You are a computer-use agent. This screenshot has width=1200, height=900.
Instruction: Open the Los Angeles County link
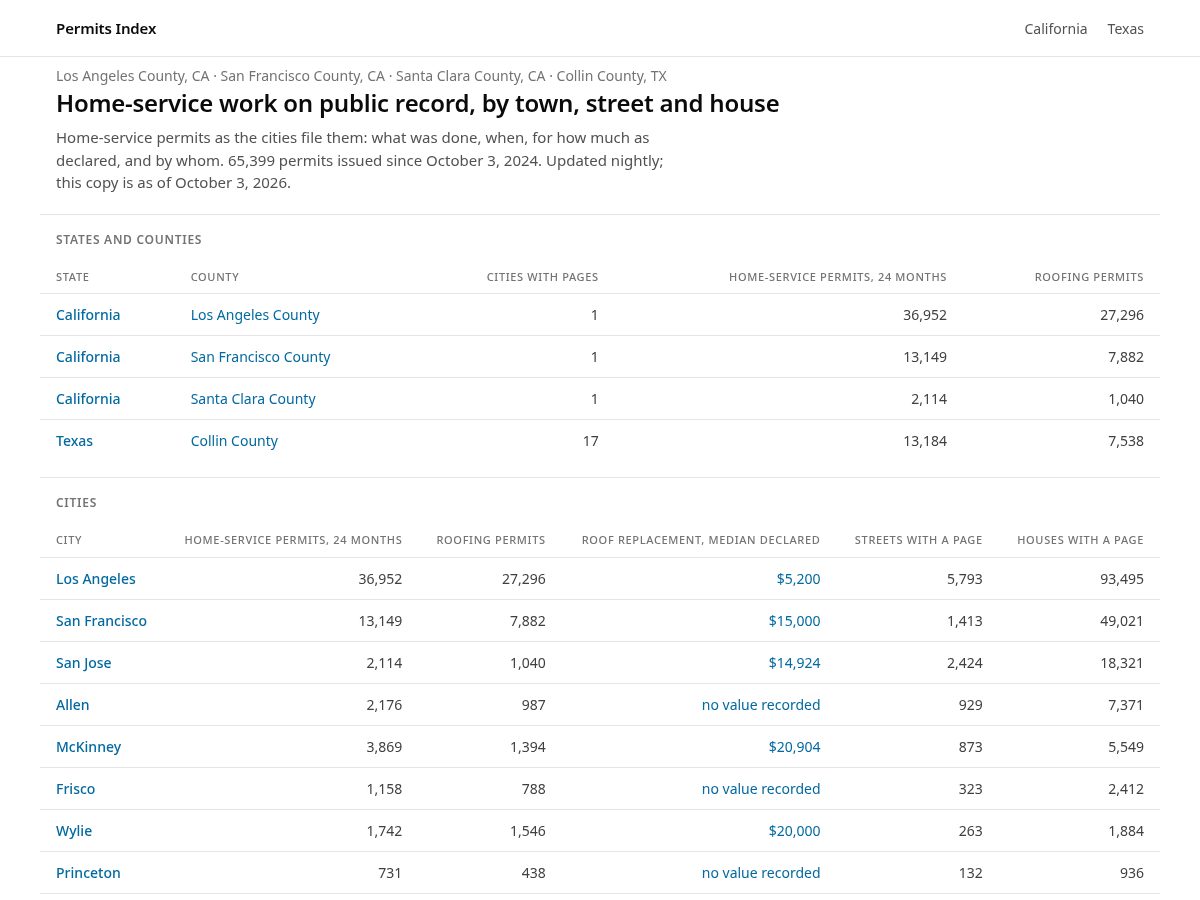tap(255, 315)
